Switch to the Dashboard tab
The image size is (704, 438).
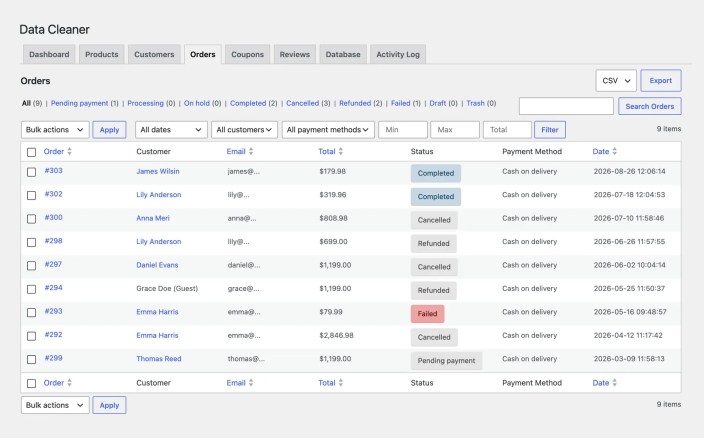(x=49, y=54)
